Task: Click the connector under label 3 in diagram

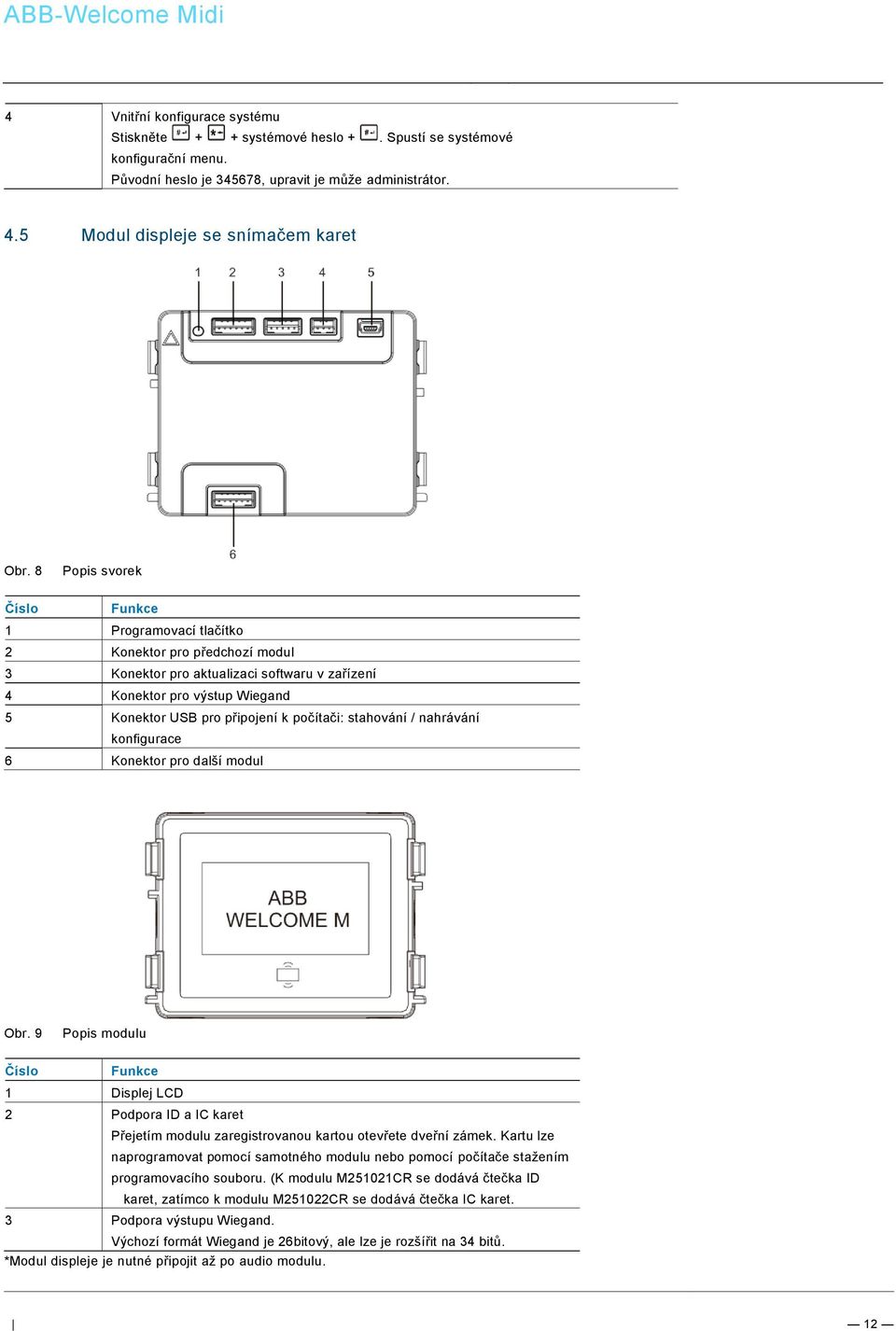Action: tap(283, 327)
